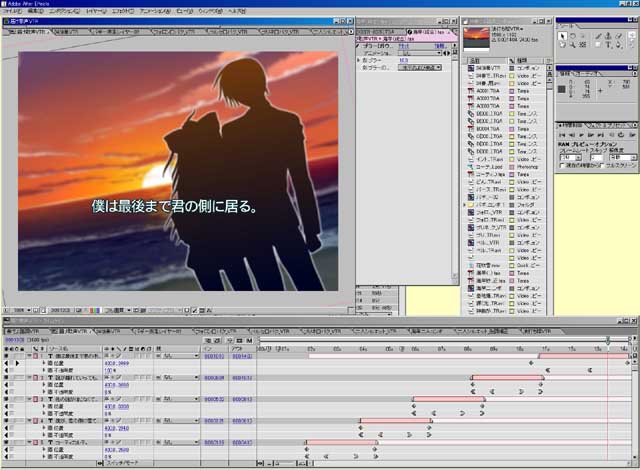The height and width of the screenshot is (470, 640).
Task: Start RAM preview in Time Controls
Action: point(632,135)
